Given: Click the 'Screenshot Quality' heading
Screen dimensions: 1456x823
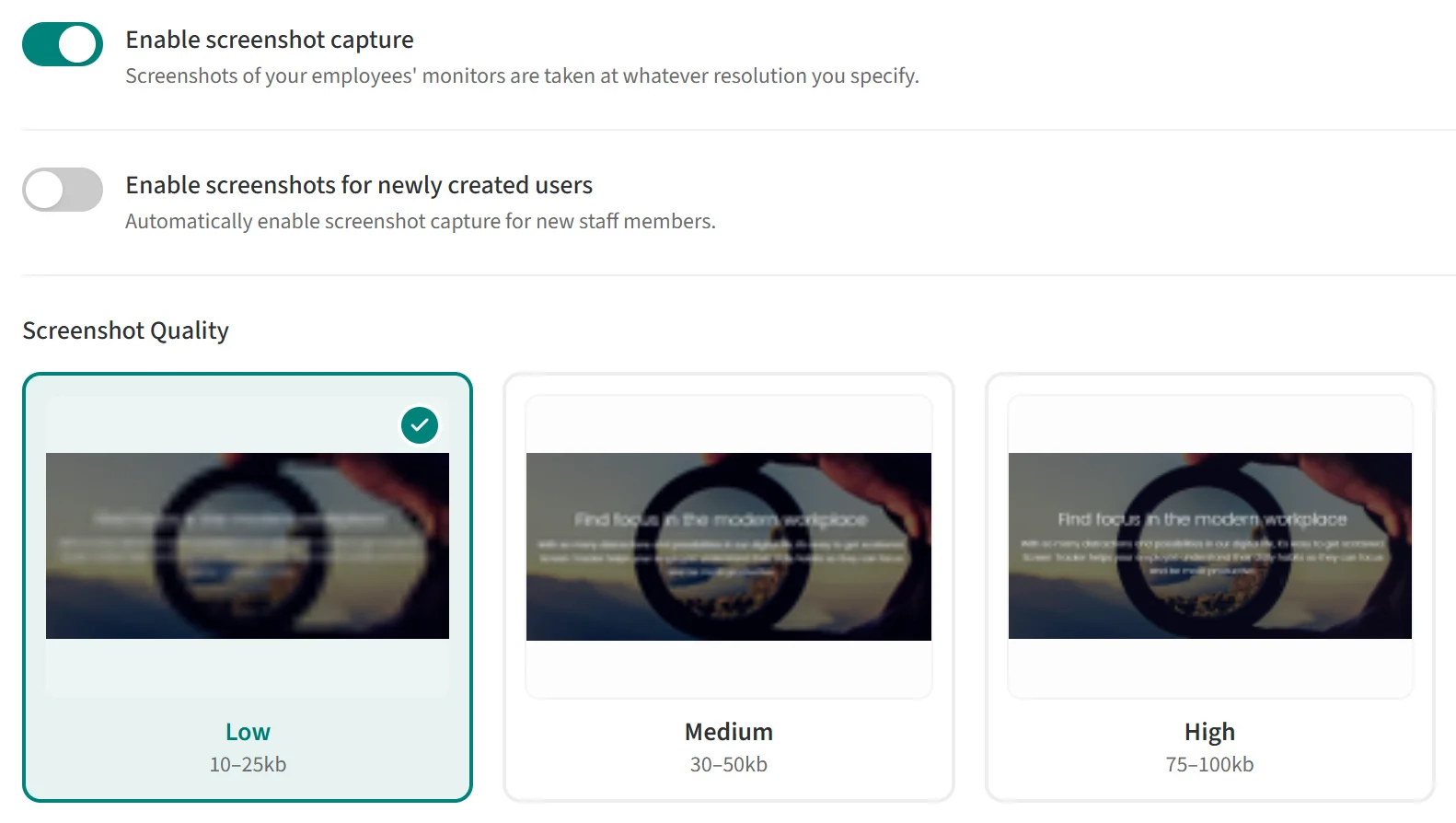Looking at the screenshot, I should pos(126,330).
